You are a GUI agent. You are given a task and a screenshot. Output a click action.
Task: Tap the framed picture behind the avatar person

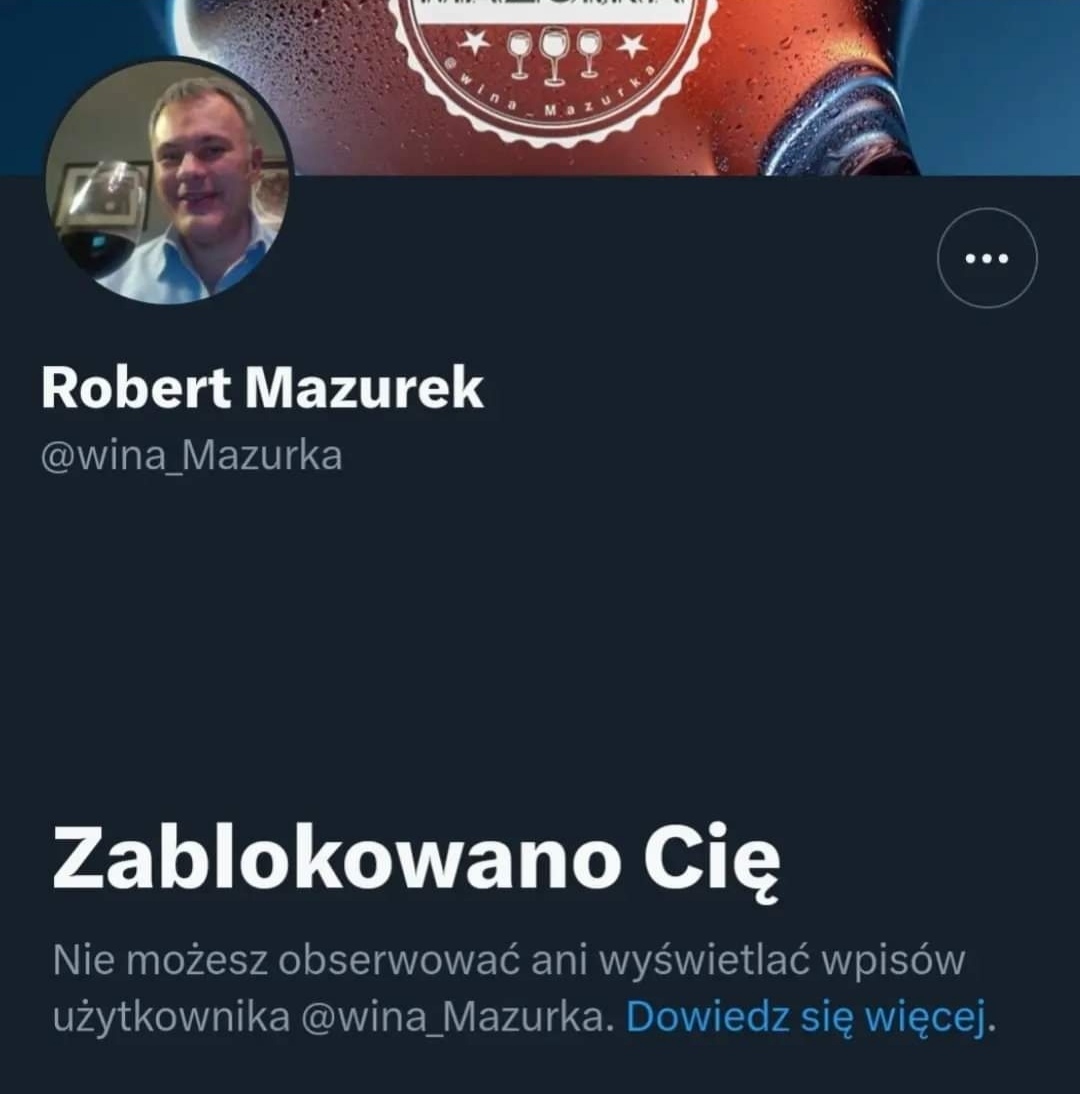(x=104, y=197)
